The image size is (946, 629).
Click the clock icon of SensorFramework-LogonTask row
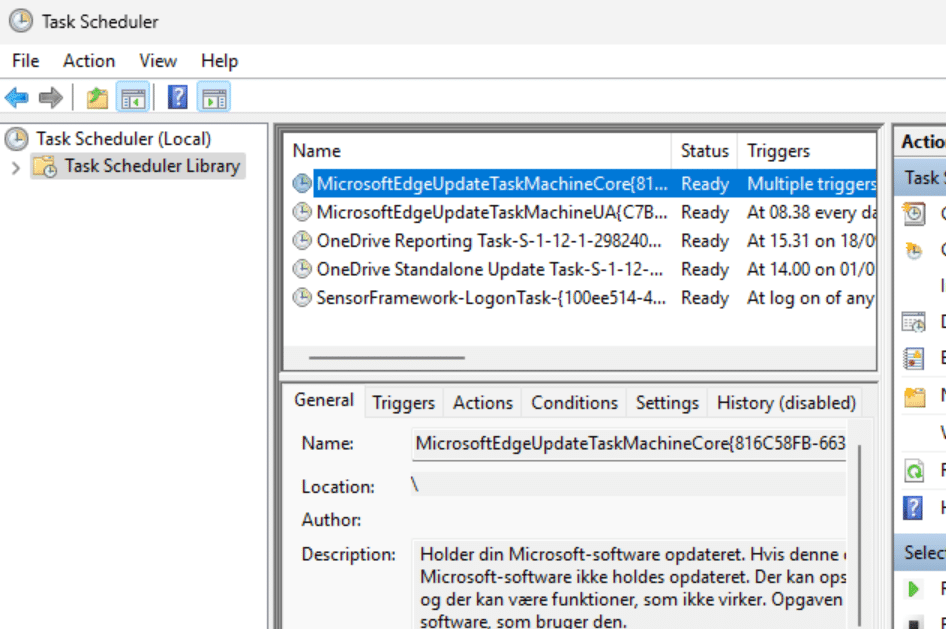[x=302, y=297]
